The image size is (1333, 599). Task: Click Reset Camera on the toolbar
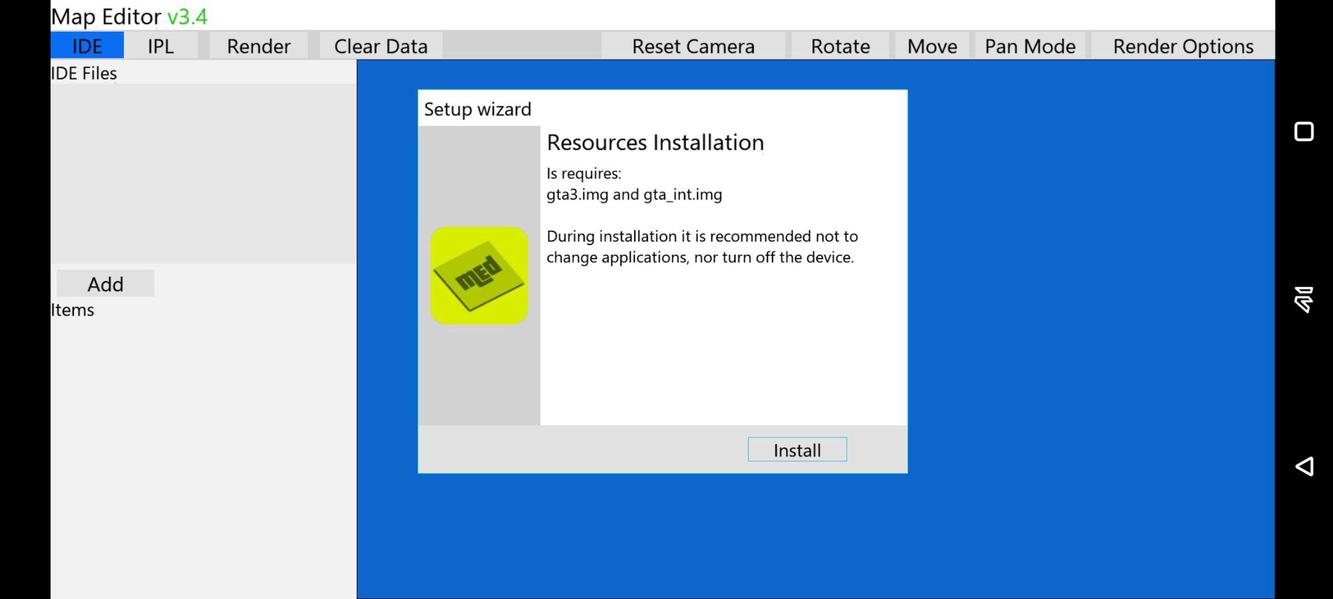point(692,45)
